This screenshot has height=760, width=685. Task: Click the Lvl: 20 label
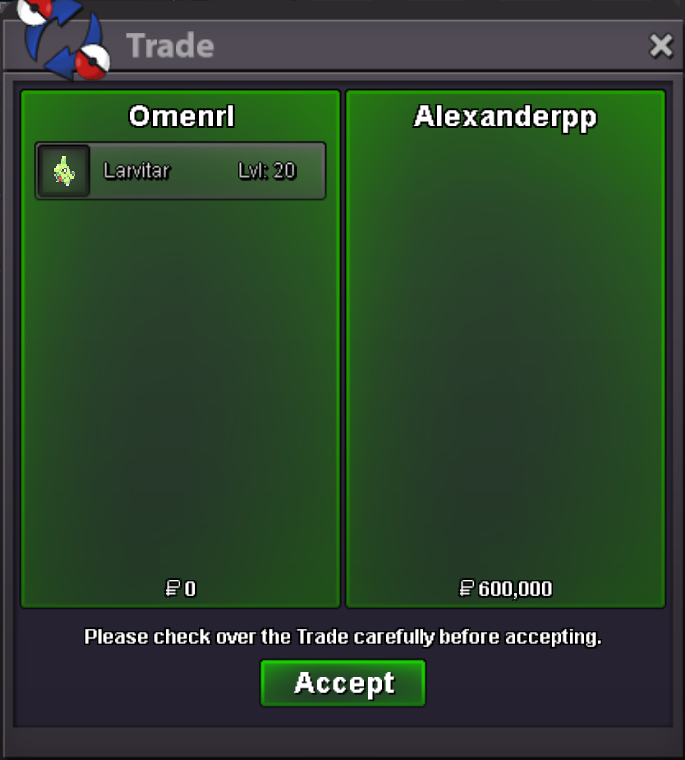[x=267, y=171]
